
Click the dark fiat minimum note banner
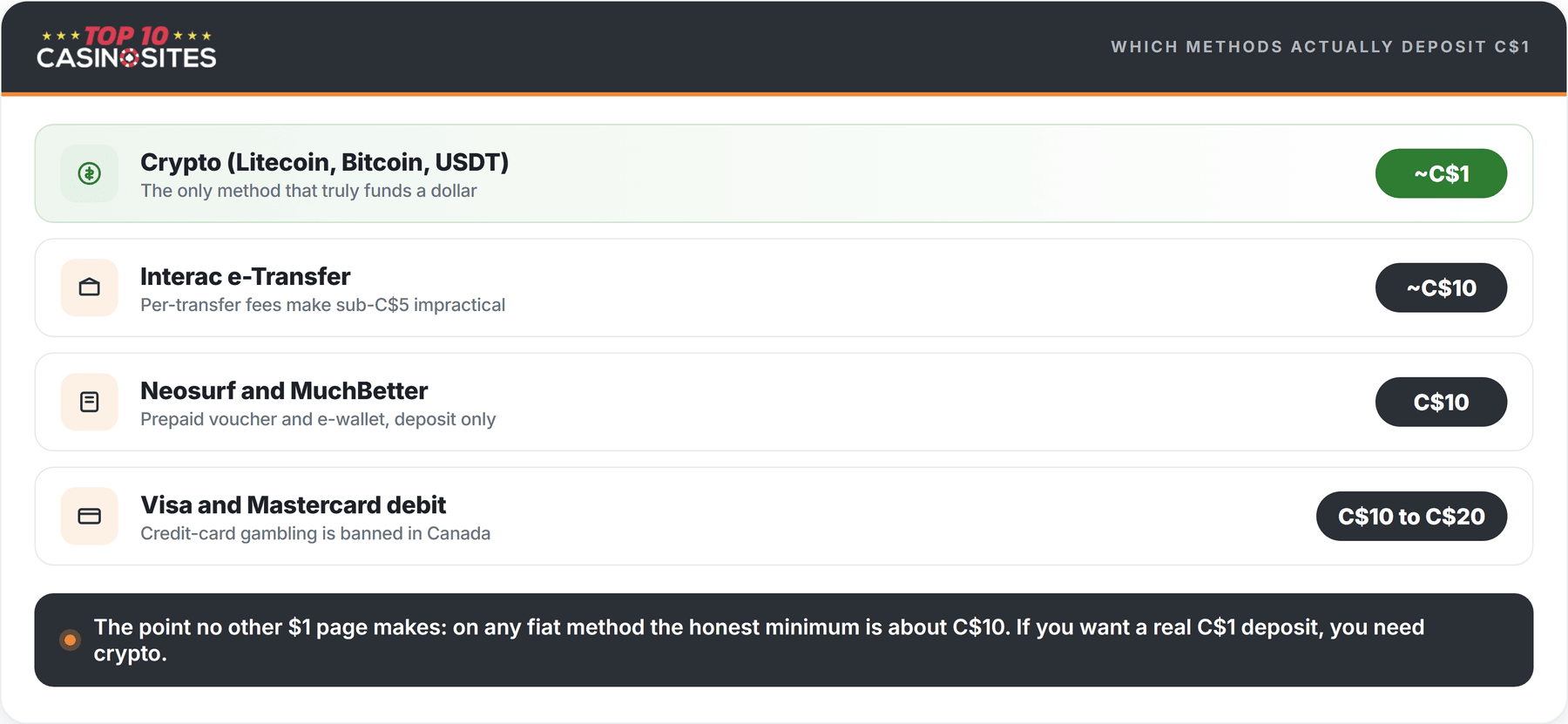784,640
